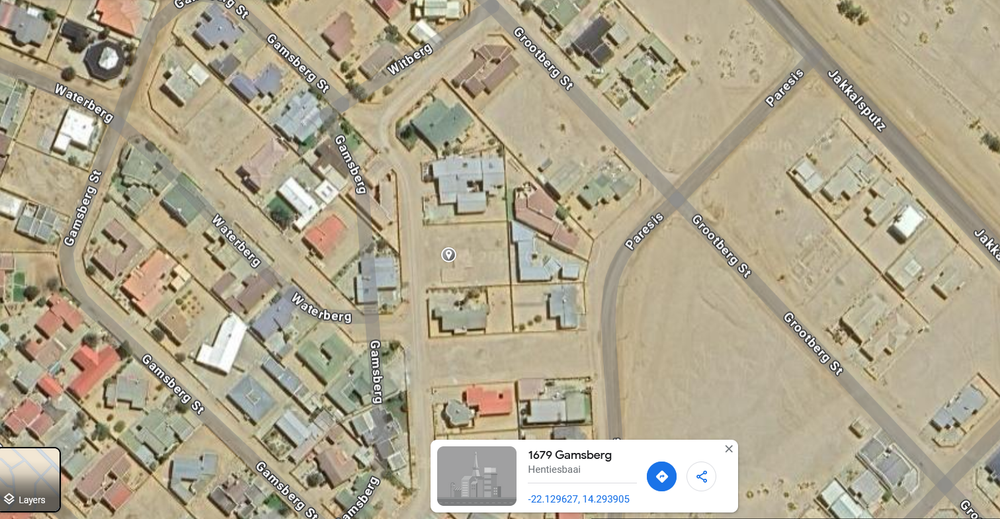
Task: Click the Gamsberg St label on left road
Action: click(83, 208)
